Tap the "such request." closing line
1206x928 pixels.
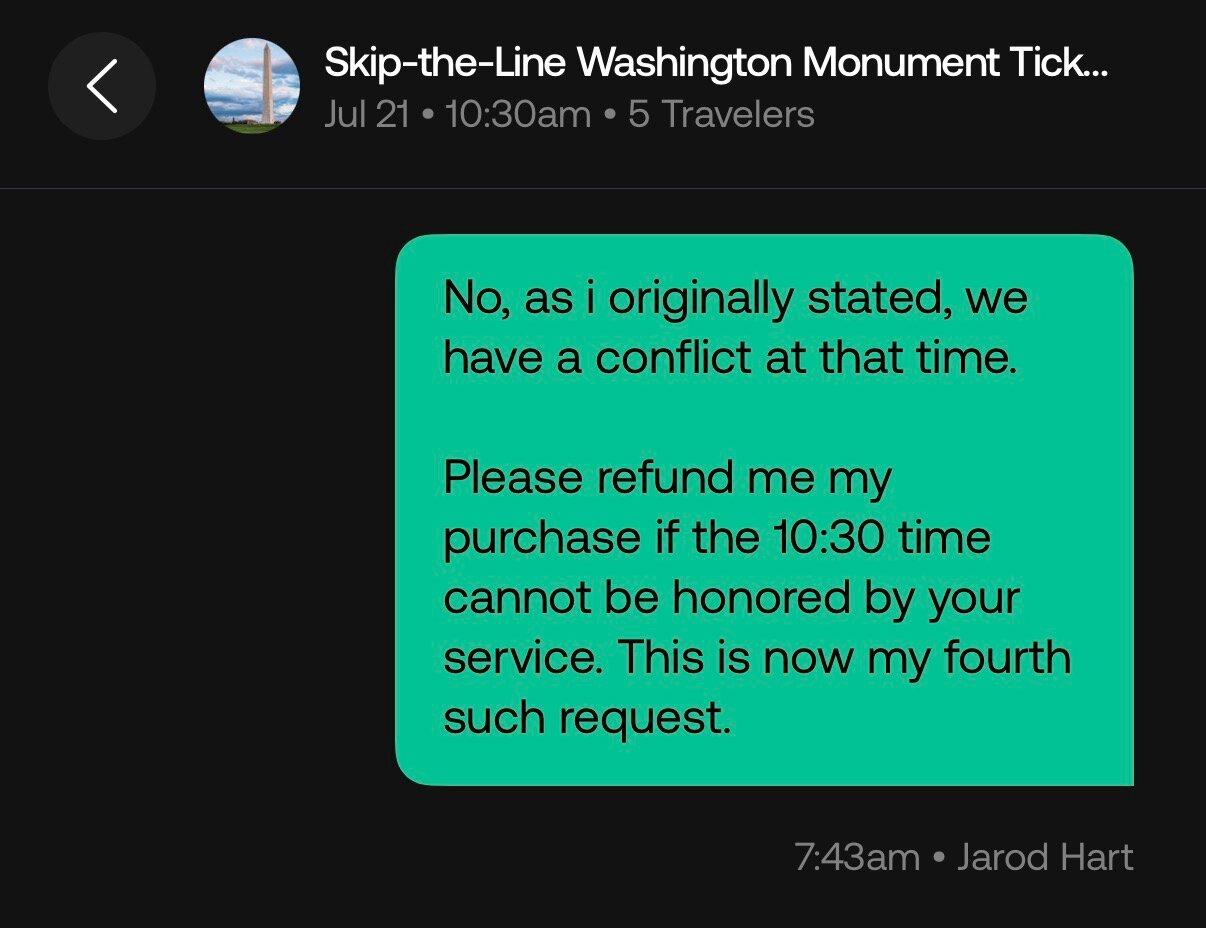[x=587, y=717]
